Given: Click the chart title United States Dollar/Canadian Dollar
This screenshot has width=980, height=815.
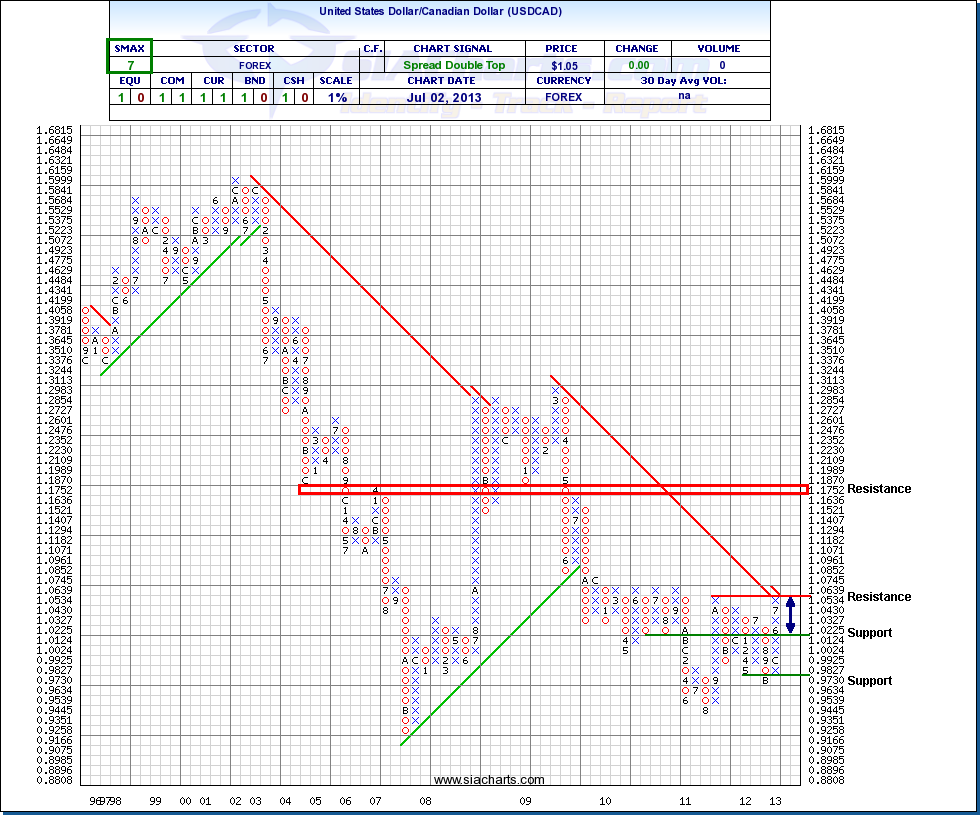Looking at the screenshot, I should point(439,11).
